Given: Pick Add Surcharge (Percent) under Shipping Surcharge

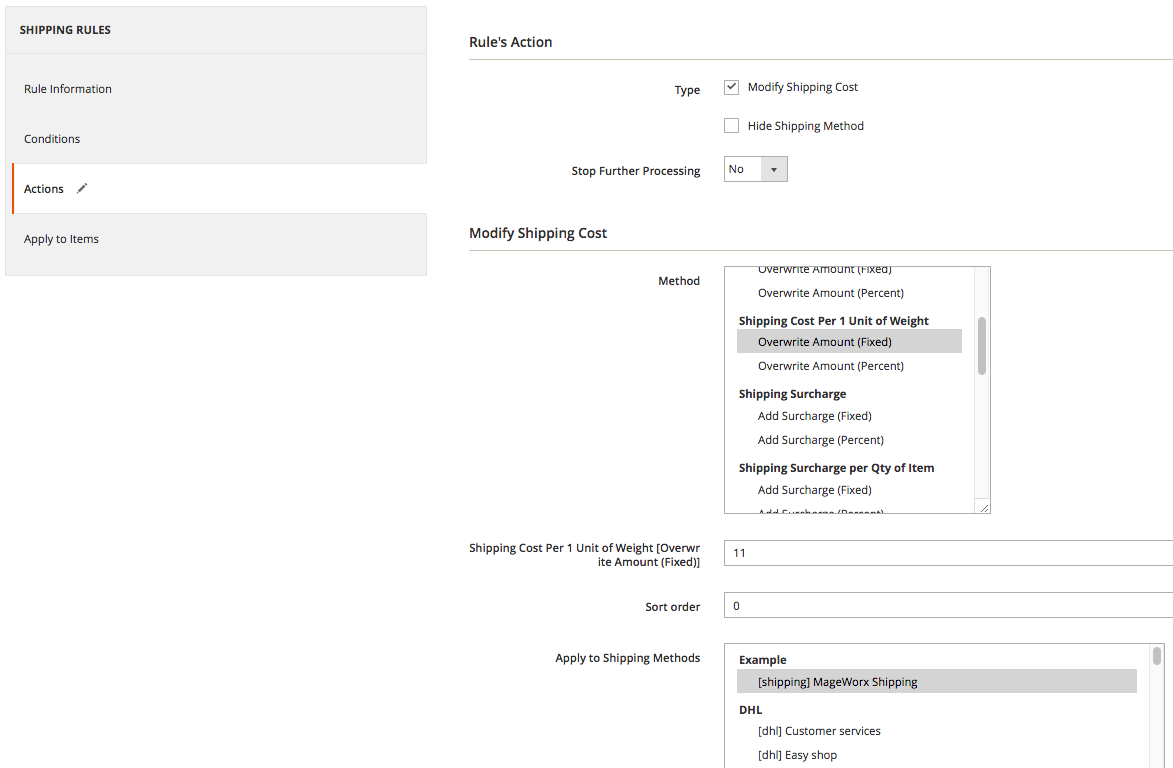Looking at the screenshot, I should click(820, 440).
